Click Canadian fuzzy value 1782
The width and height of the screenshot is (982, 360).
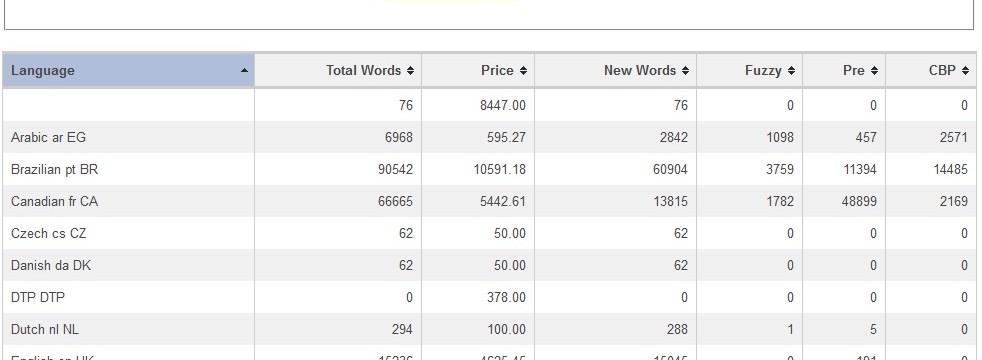click(780, 201)
